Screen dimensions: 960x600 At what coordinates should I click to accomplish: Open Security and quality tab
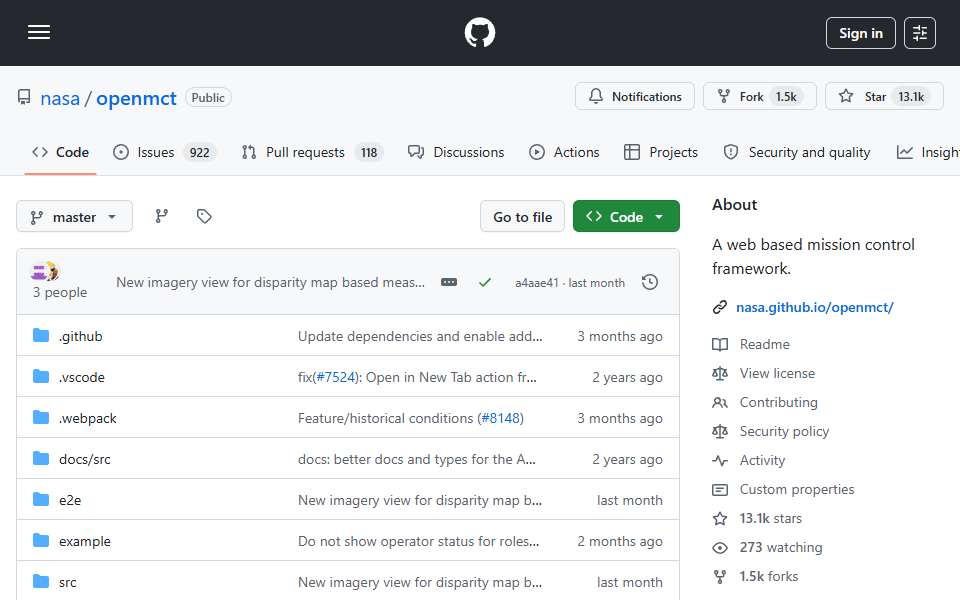coord(797,152)
